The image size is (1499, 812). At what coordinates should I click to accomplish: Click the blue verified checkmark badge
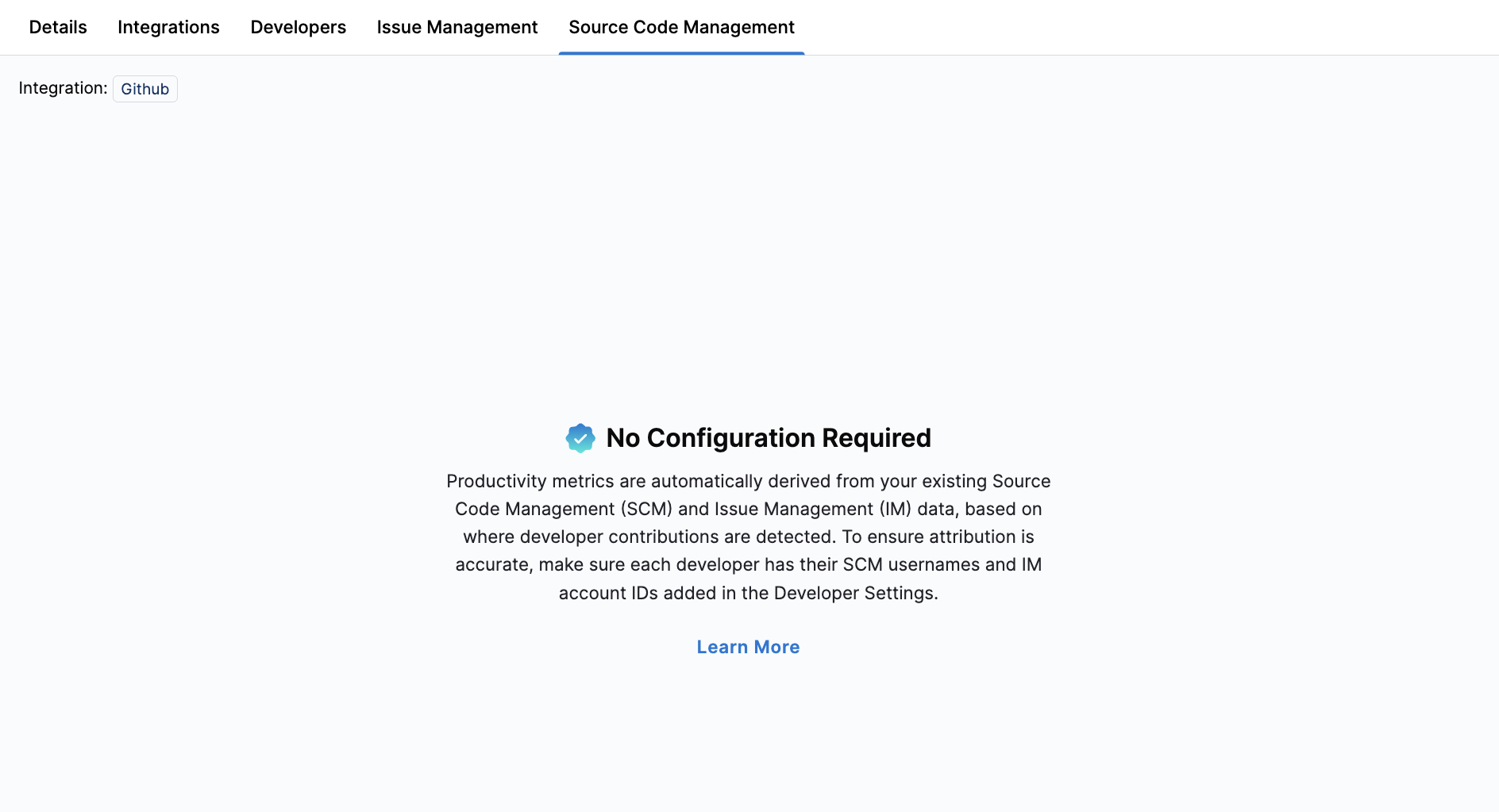coord(580,438)
